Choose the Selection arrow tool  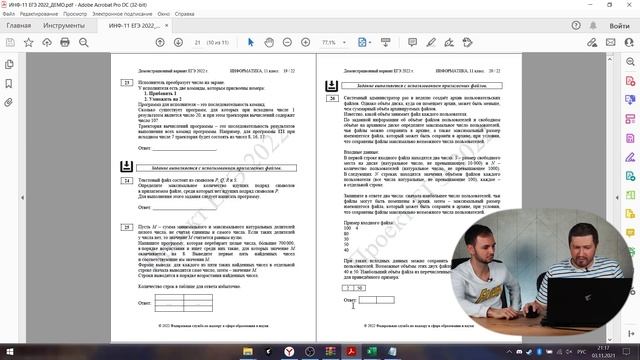click(251, 42)
